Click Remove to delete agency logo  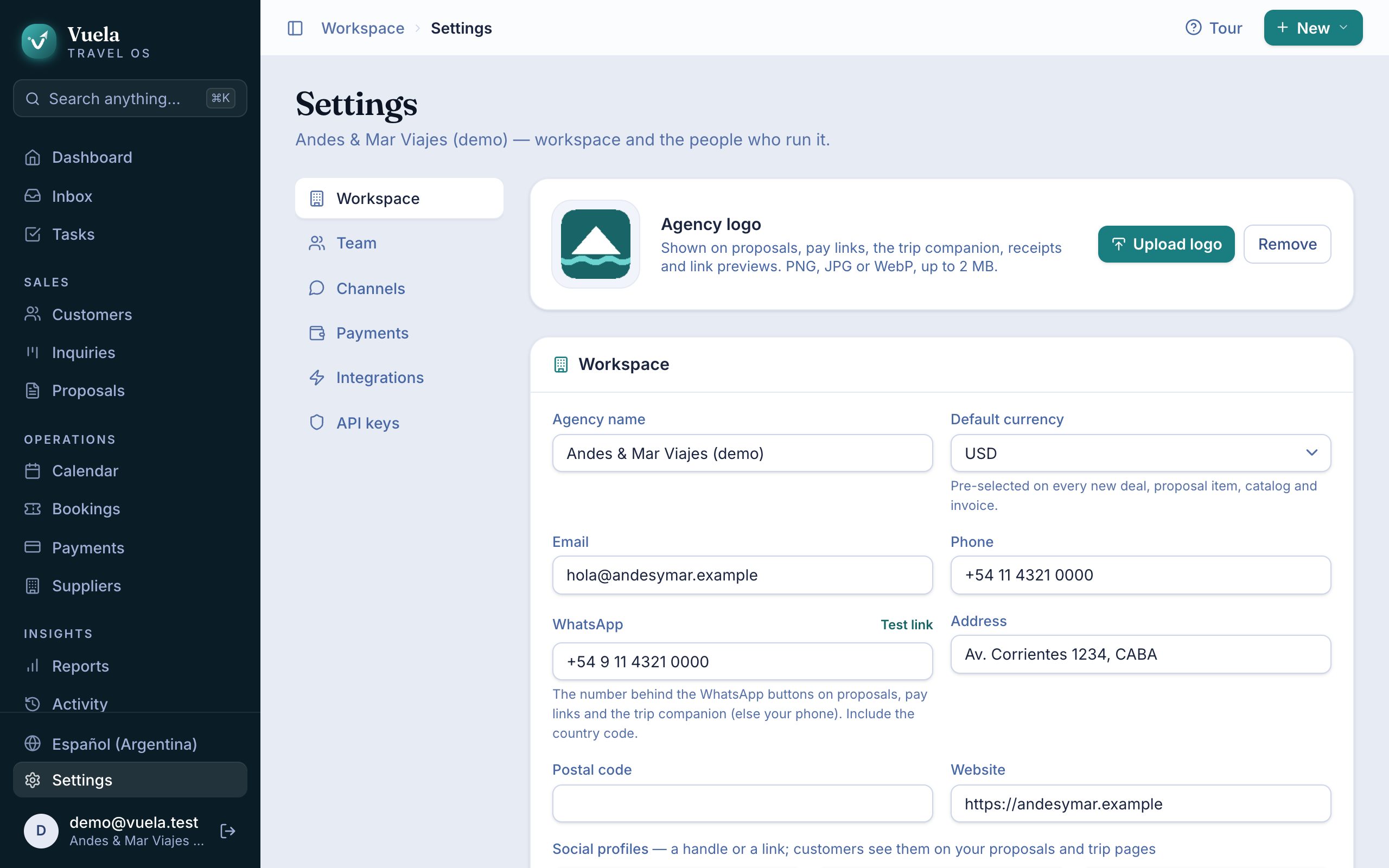[1287, 244]
